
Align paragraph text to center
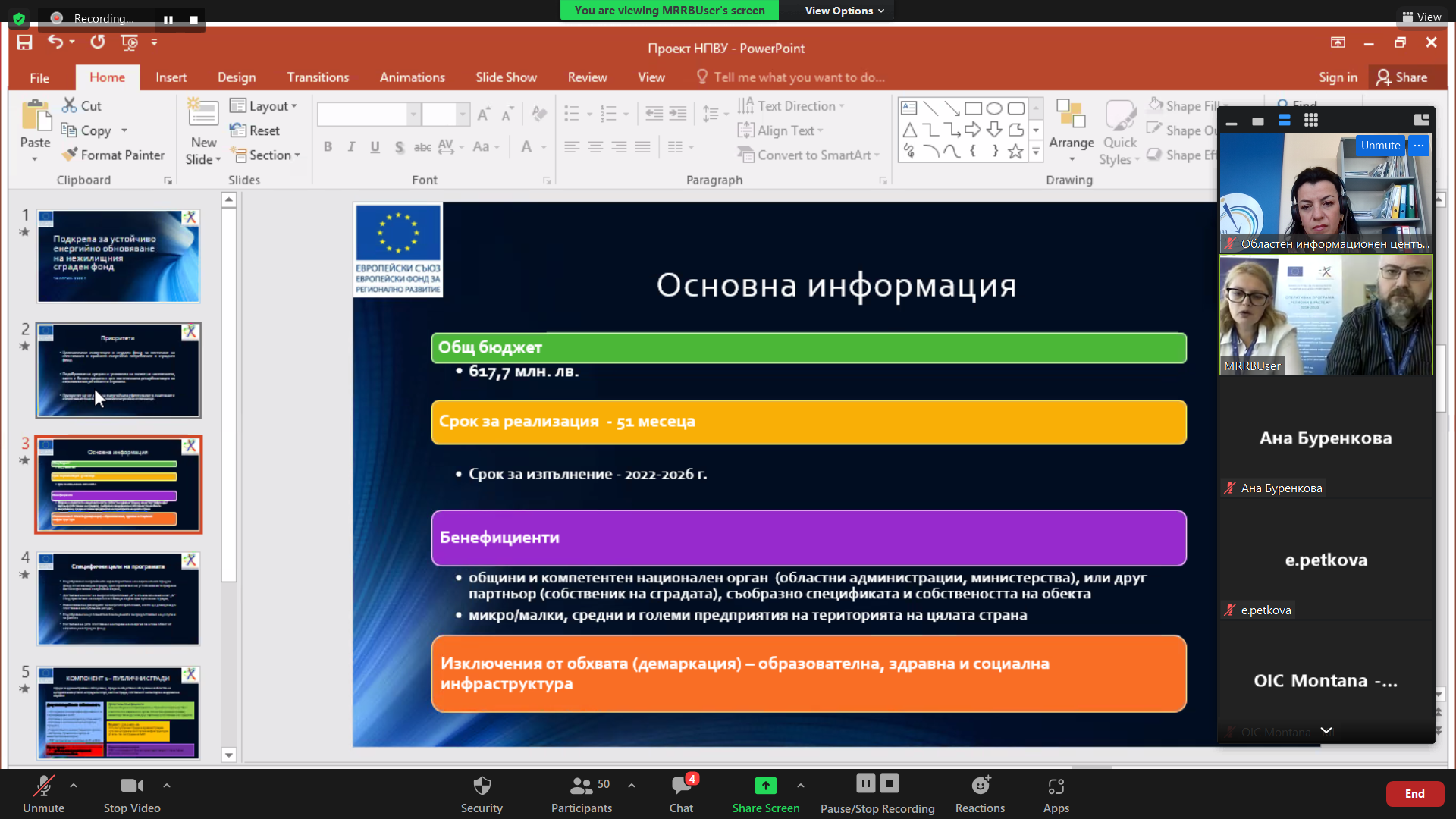595,147
